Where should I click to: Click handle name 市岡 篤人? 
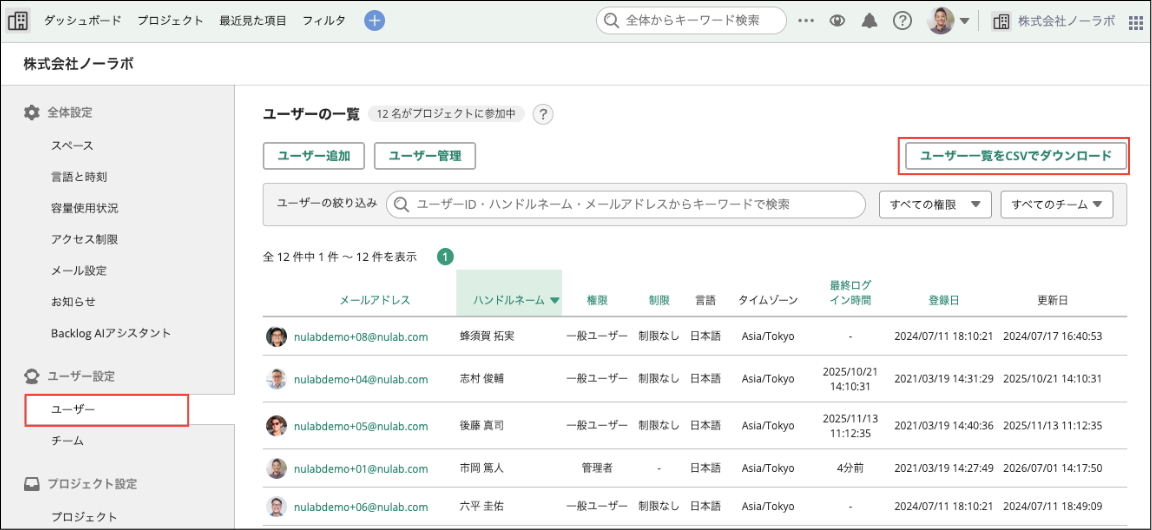coord(480,468)
